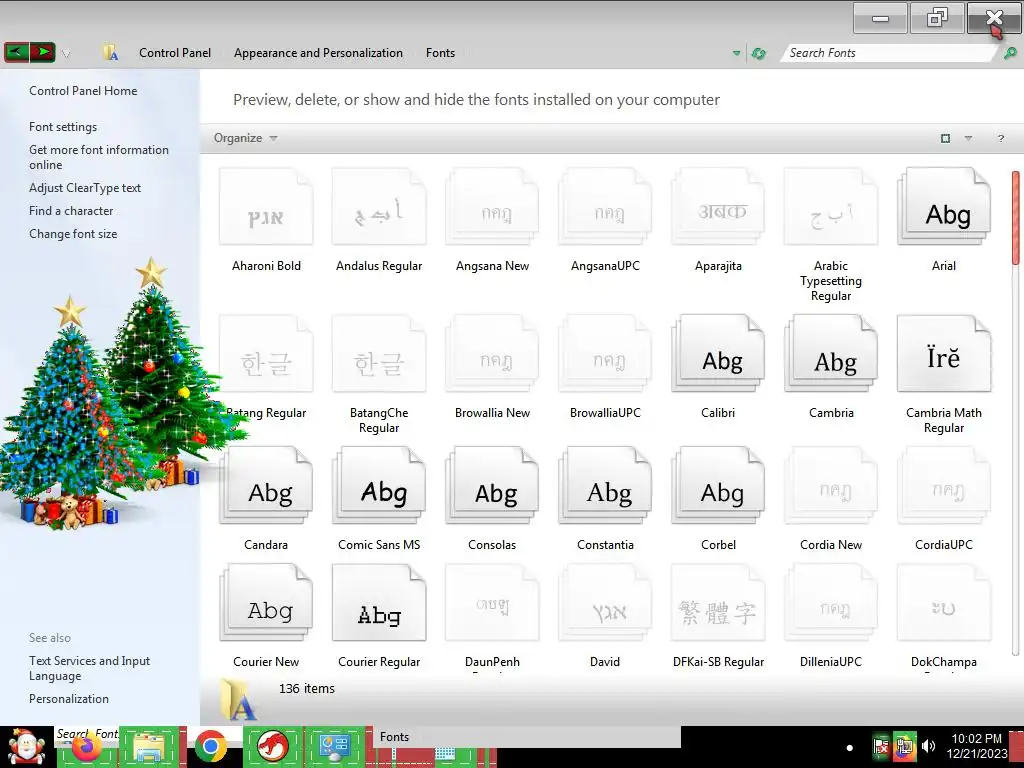Open help with the question mark
The height and width of the screenshot is (768, 1024).
click(1000, 138)
